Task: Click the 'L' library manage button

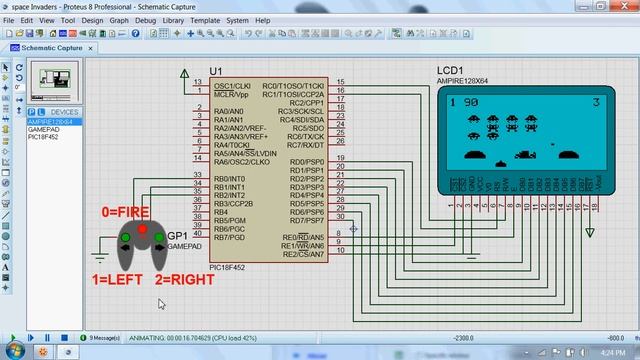Action: [x=41, y=112]
